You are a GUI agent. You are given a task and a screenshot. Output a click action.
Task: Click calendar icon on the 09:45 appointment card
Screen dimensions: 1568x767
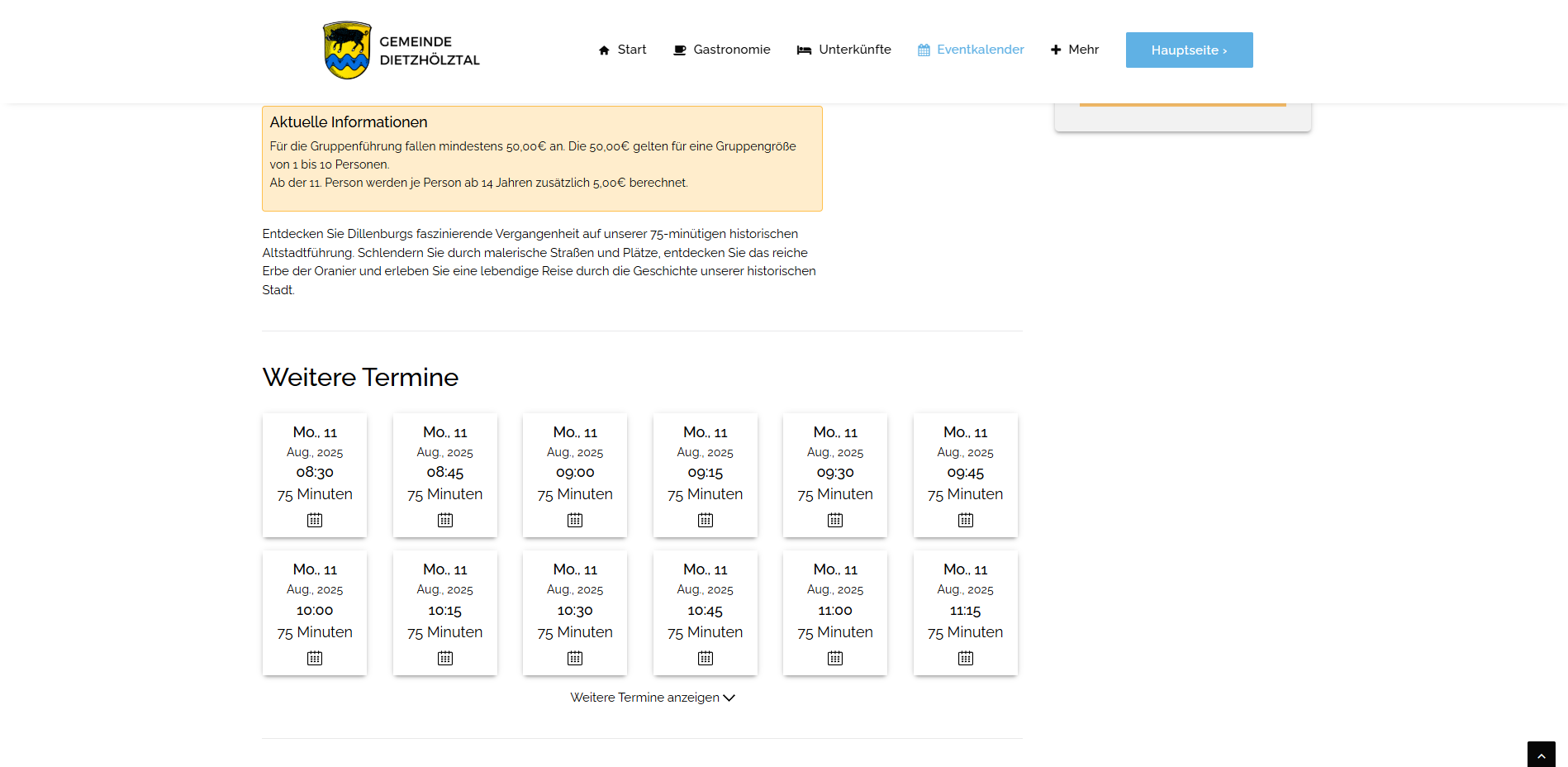pyautogui.click(x=966, y=520)
